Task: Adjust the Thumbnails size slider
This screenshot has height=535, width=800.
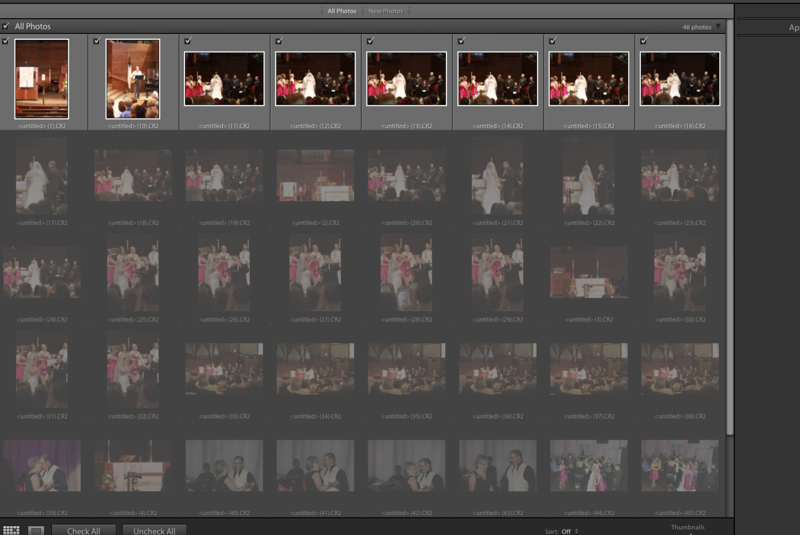Action: click(690, 532)
